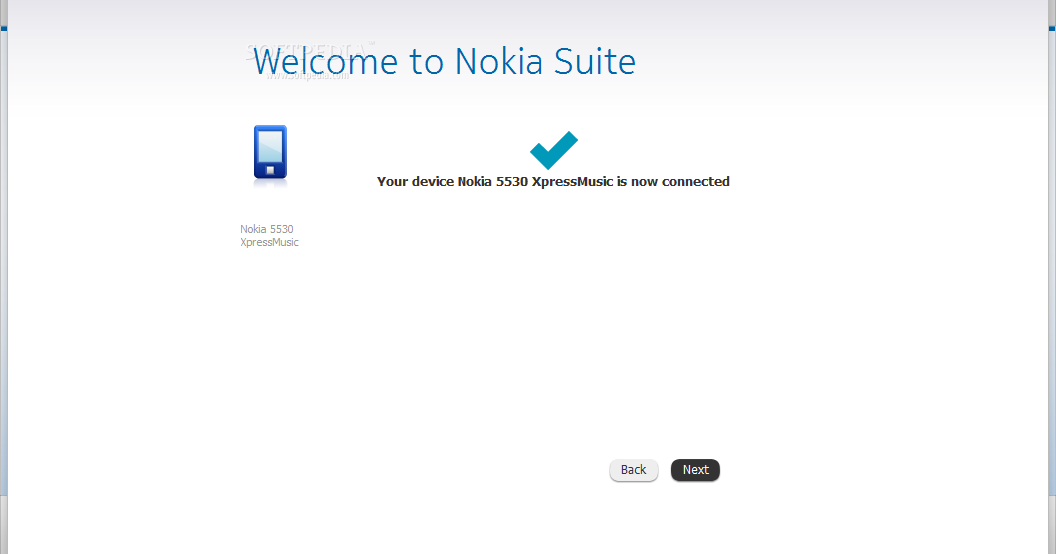Click the 'Your device Nokia 5530 XpressMusic is now connected' message
The width and height of the screenshot is (1056, 554).
tap(553, 182)
